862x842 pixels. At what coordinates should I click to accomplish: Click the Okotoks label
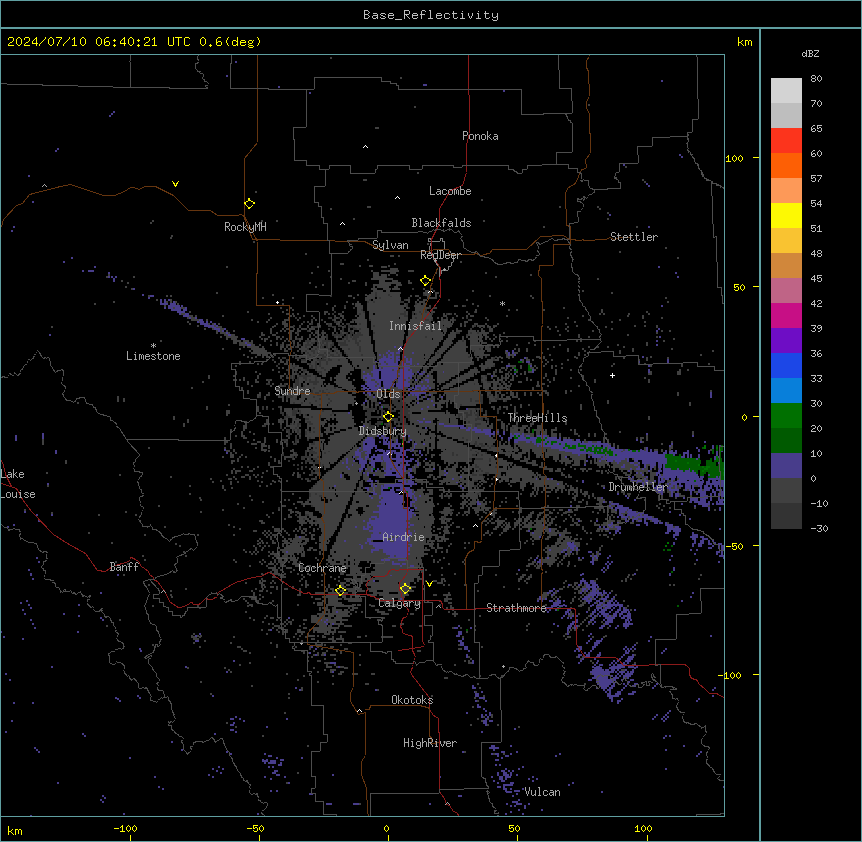click(412, 700)
